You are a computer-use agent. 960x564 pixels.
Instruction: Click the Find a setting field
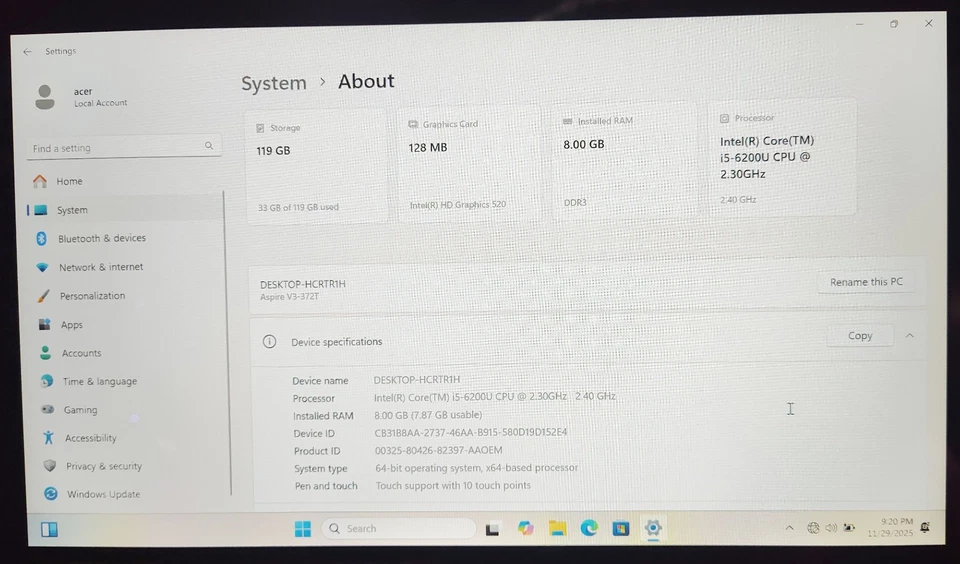coord(124,147)
